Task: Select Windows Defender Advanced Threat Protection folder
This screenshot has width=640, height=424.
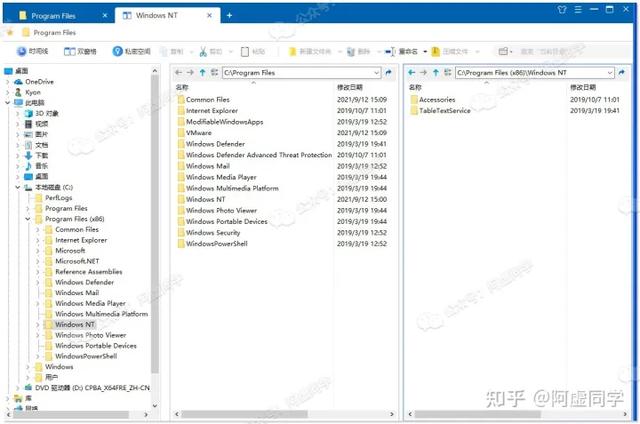Action: [255, 155]
